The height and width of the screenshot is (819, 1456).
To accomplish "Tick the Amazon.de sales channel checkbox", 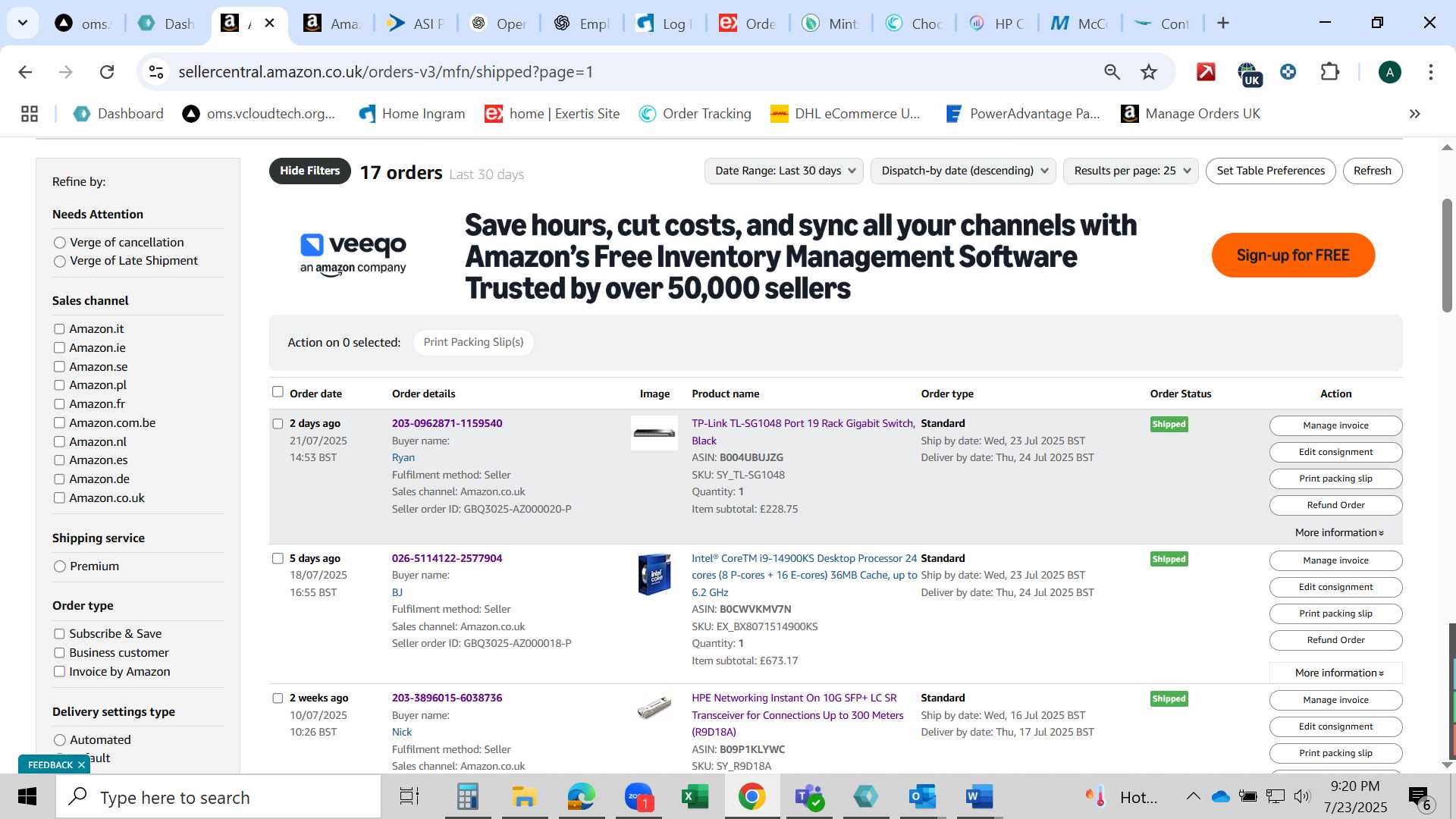I will click(x=59, y=479).
